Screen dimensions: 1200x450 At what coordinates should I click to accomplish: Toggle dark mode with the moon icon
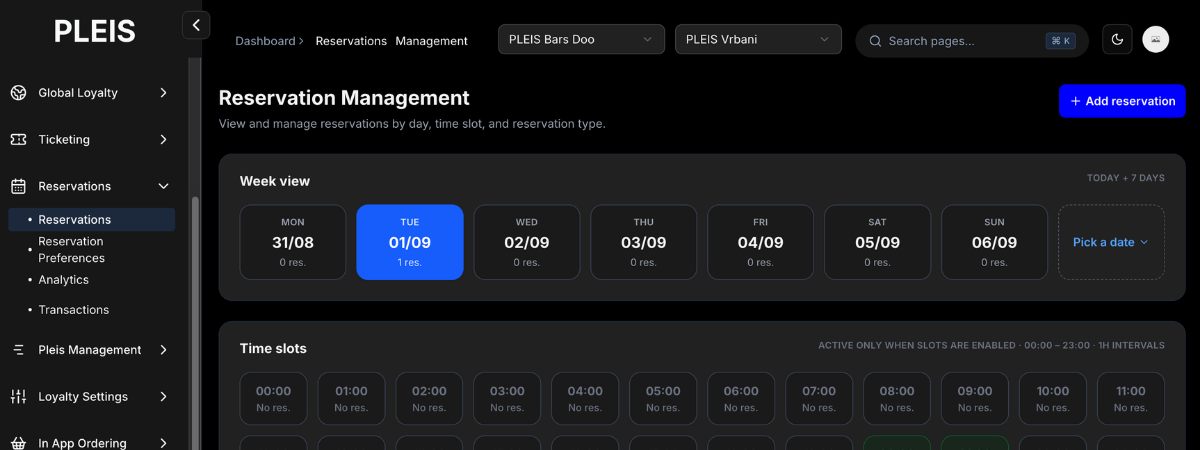point(1117,40)
